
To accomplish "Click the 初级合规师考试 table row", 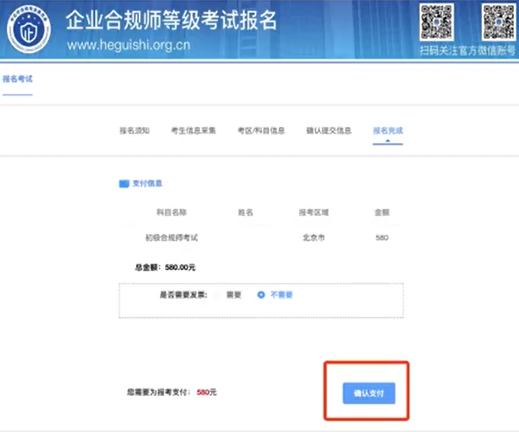I will tap(261, 238).
